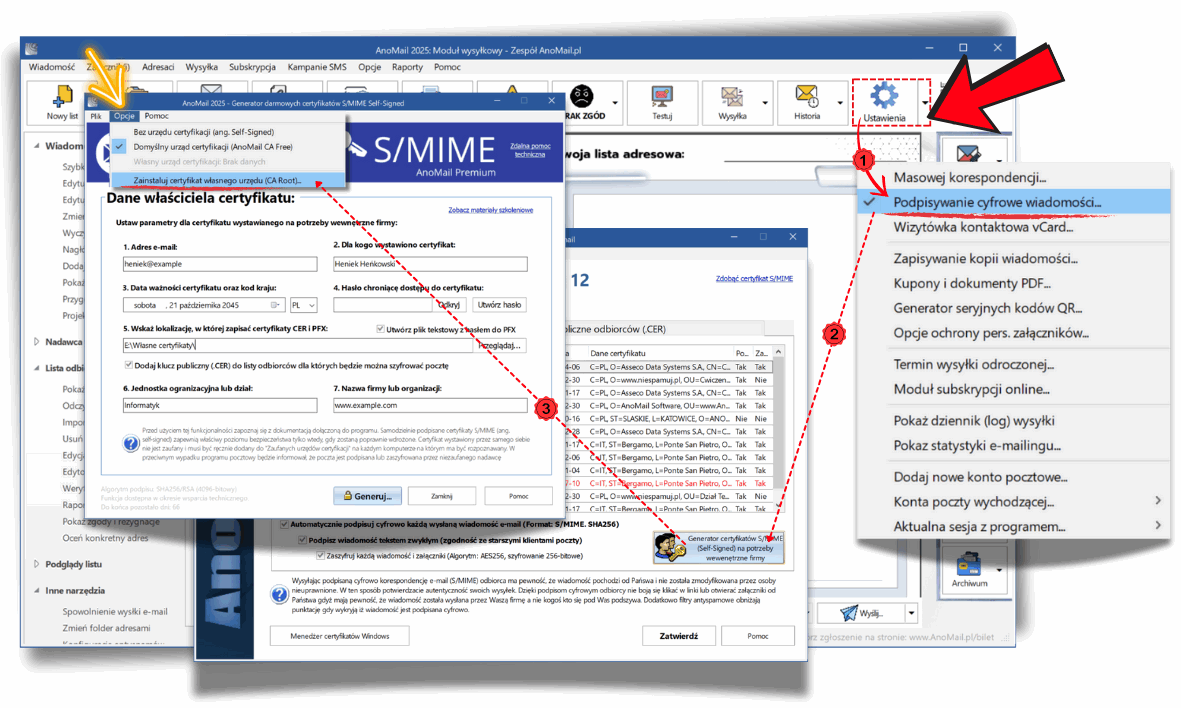Click scroll-up arrow of certificate list
Image resolution: width=1181 pixels, height=708 pixels.
pyautogui.click(x=778, y=352)
